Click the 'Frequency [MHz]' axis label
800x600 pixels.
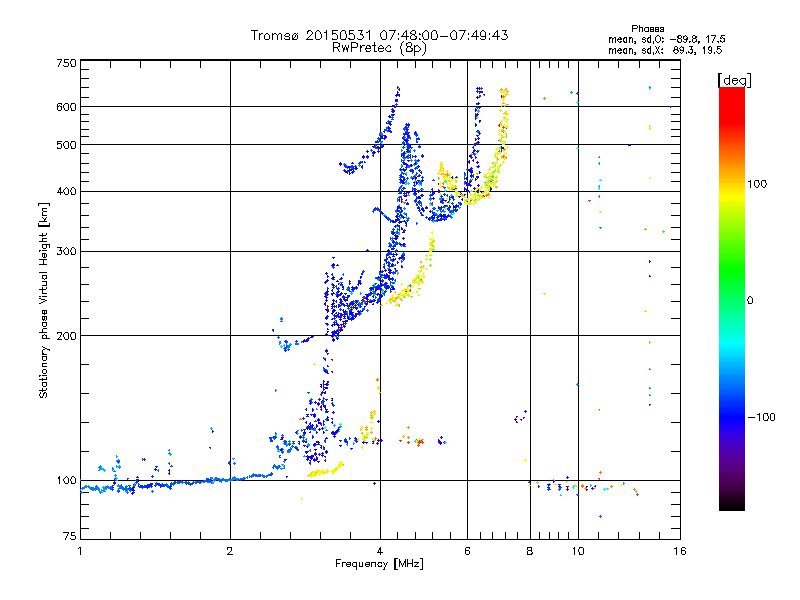pyautogui.click(x=380, y=564)
